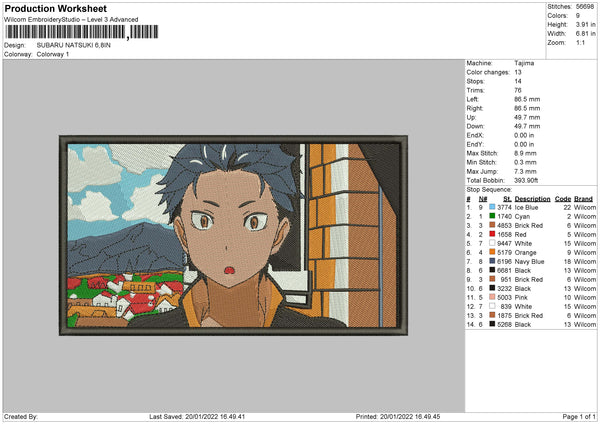600x424 pixels.
Task: Click 'Last Saved: 20/01/2022 16.49.41' footer text
Action: coord(197,416)
